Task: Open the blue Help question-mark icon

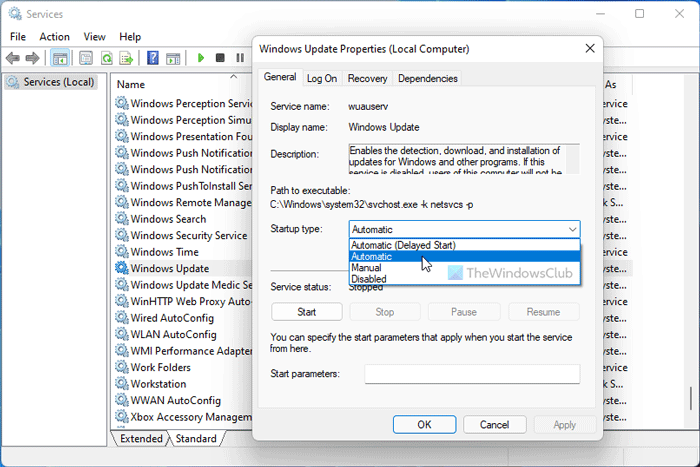Action: (x=153, y=58)
